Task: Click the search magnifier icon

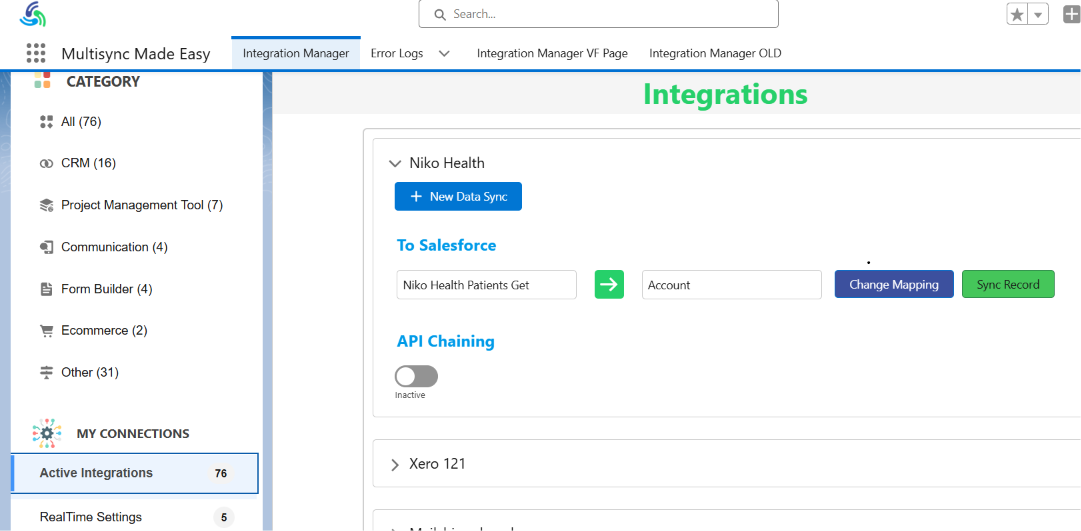Action: [x=439, y=14]
